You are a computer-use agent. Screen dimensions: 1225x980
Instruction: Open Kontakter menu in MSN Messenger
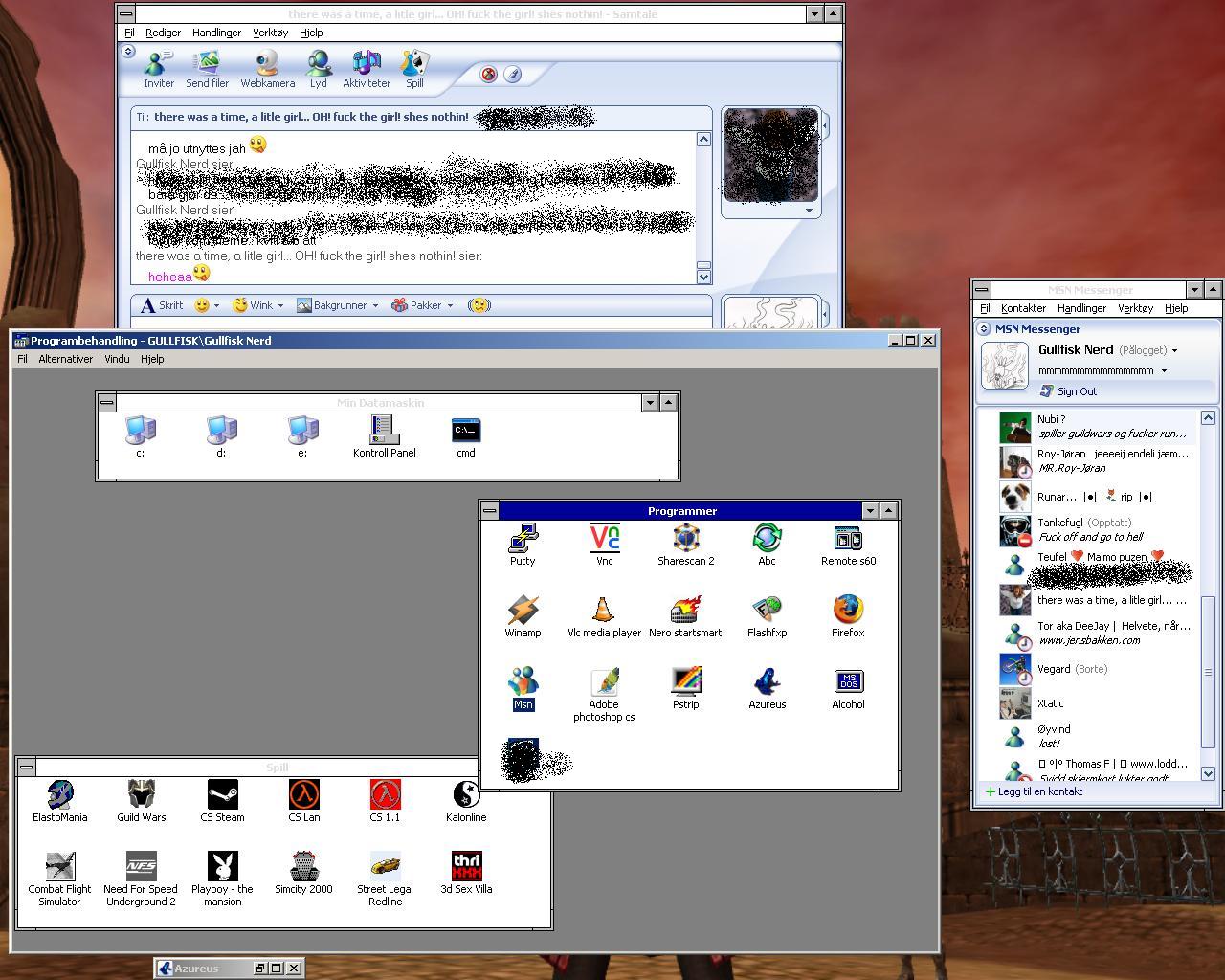[x=1023, y=308]
